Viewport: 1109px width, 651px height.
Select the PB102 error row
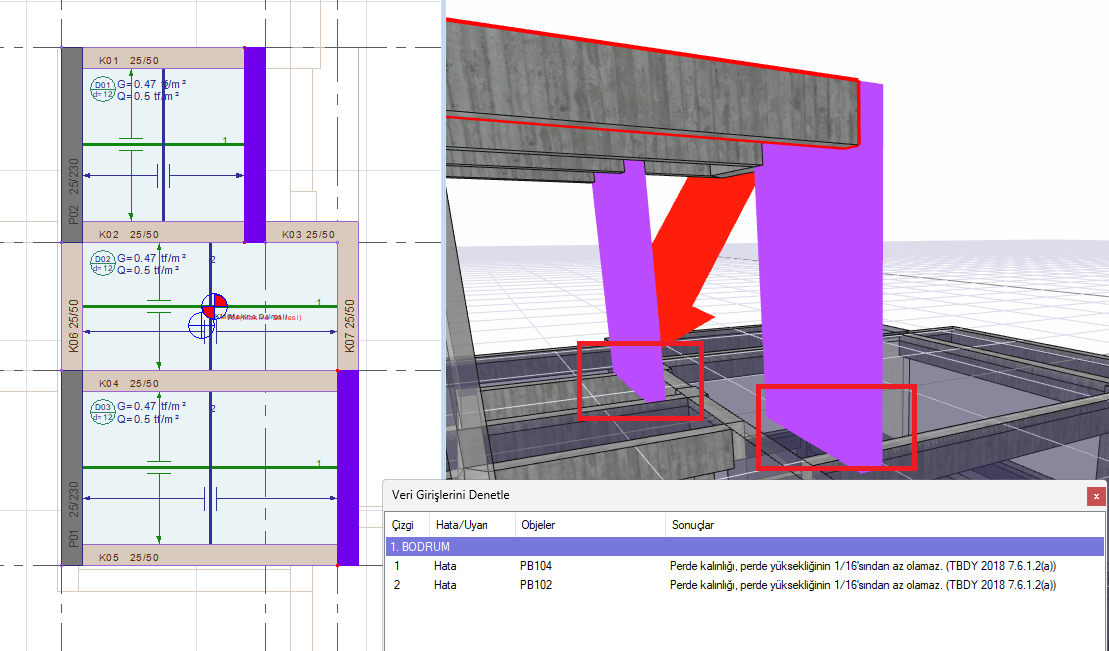click(745, 585)
